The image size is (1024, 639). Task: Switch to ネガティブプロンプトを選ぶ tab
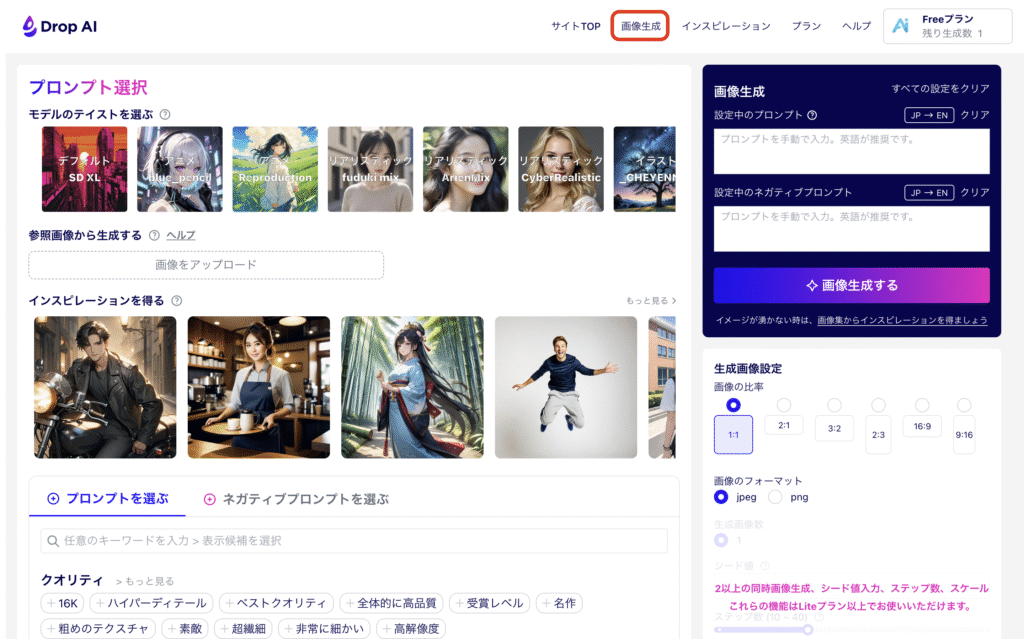click(x=296, y=499)
